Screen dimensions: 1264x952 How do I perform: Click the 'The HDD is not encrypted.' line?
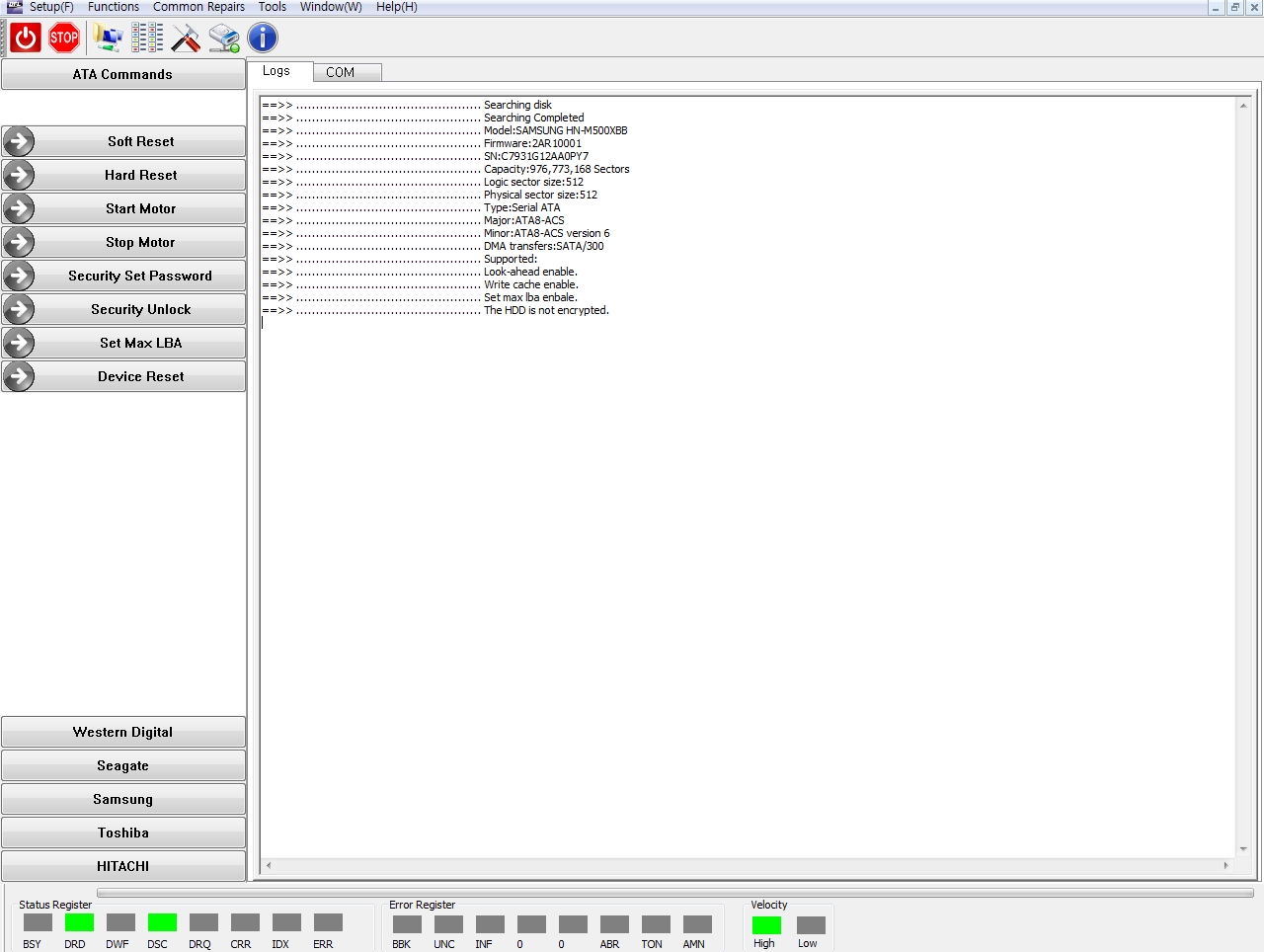click(x=546, y=310)
